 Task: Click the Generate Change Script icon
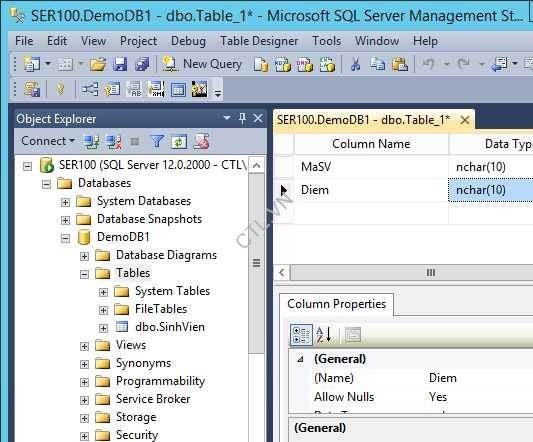click(32, 89)
